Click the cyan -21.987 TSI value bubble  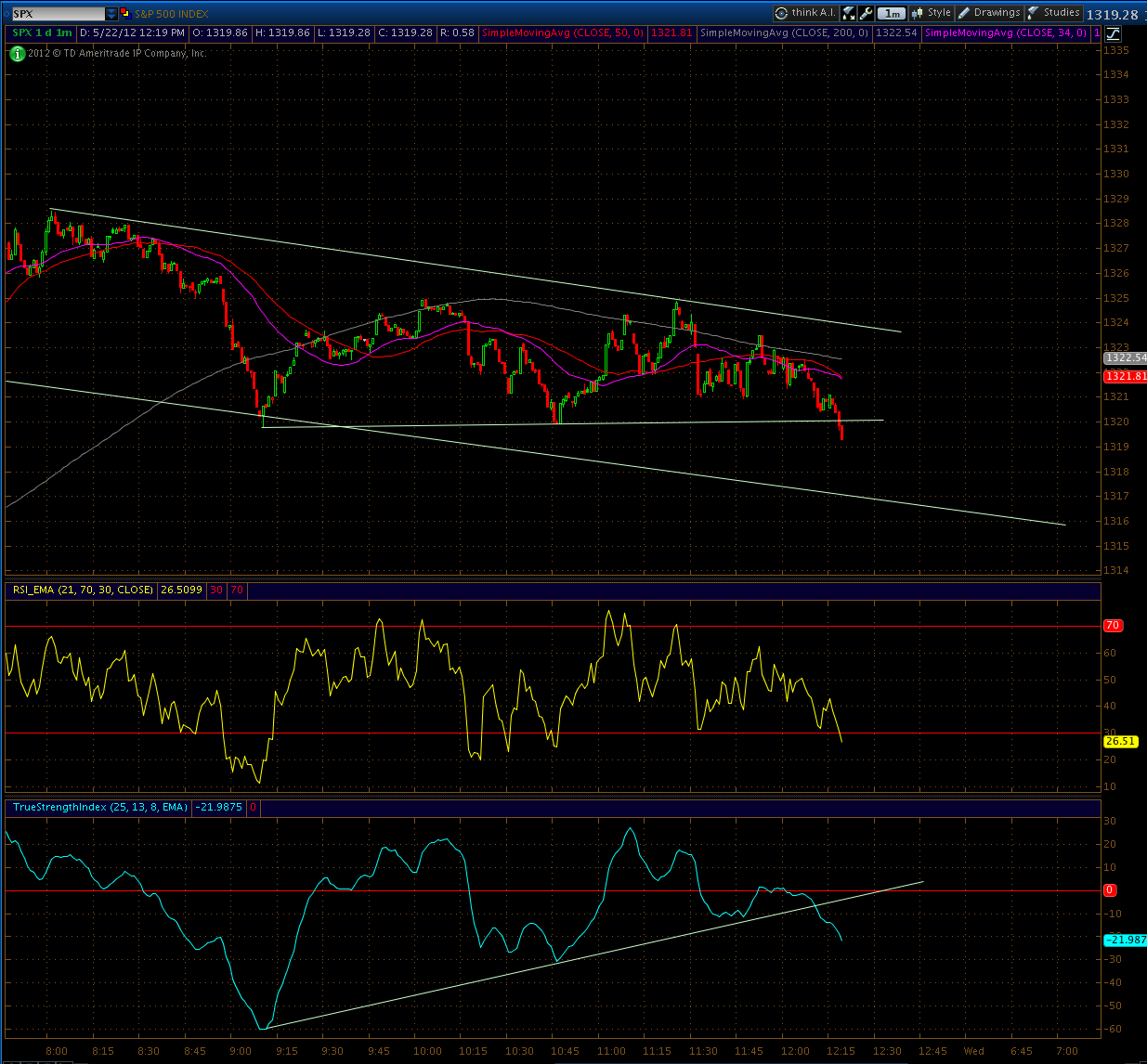(x=1124, y=941)
